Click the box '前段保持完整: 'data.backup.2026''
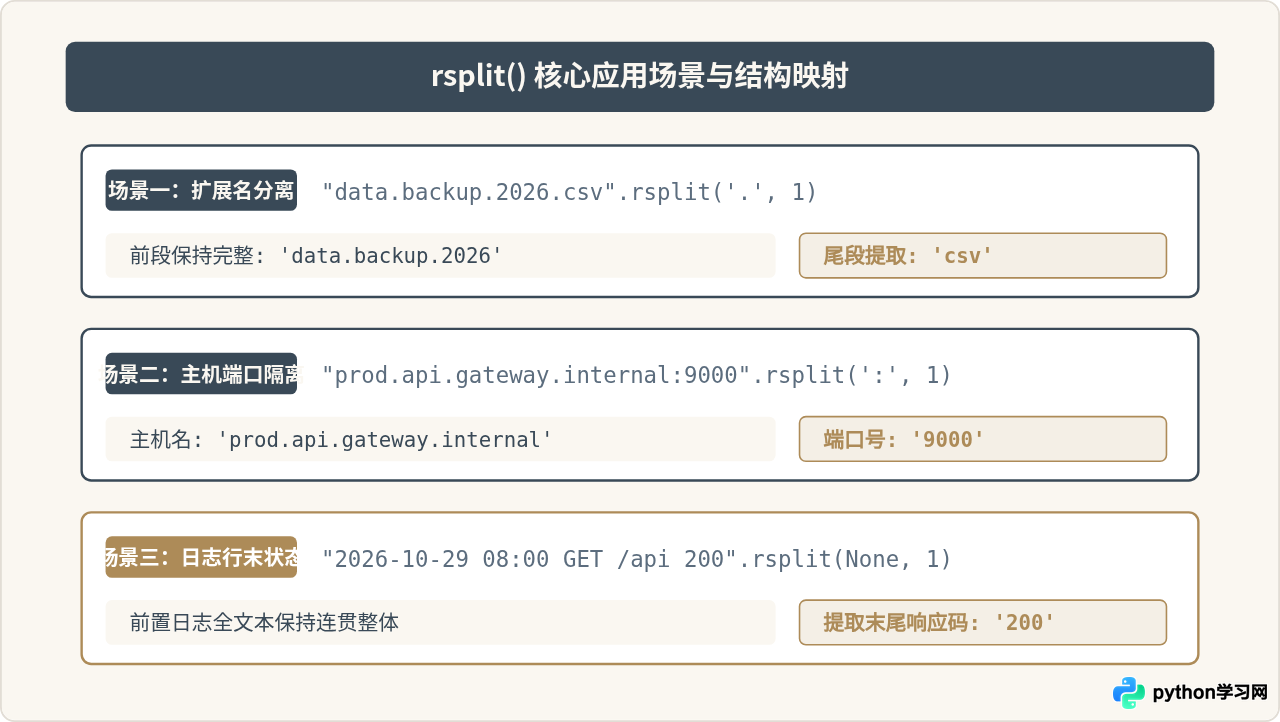The image size is (1280, 722). (x=441, y=255)
